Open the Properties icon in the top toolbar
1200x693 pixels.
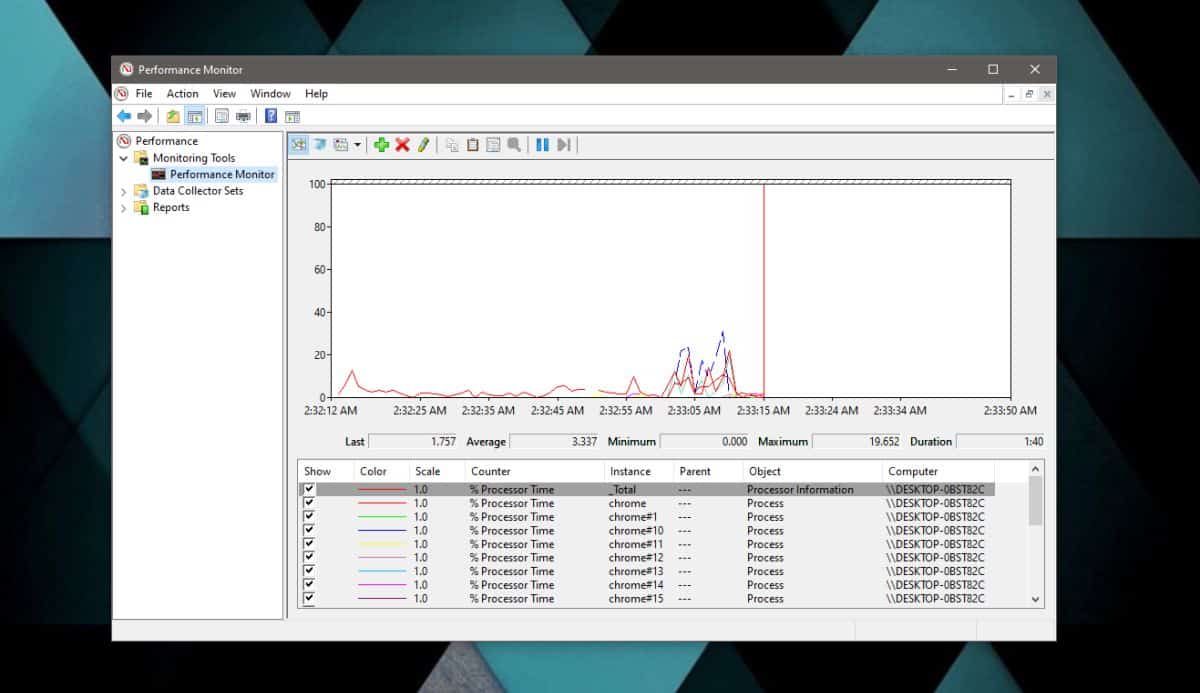click(222, 116)
